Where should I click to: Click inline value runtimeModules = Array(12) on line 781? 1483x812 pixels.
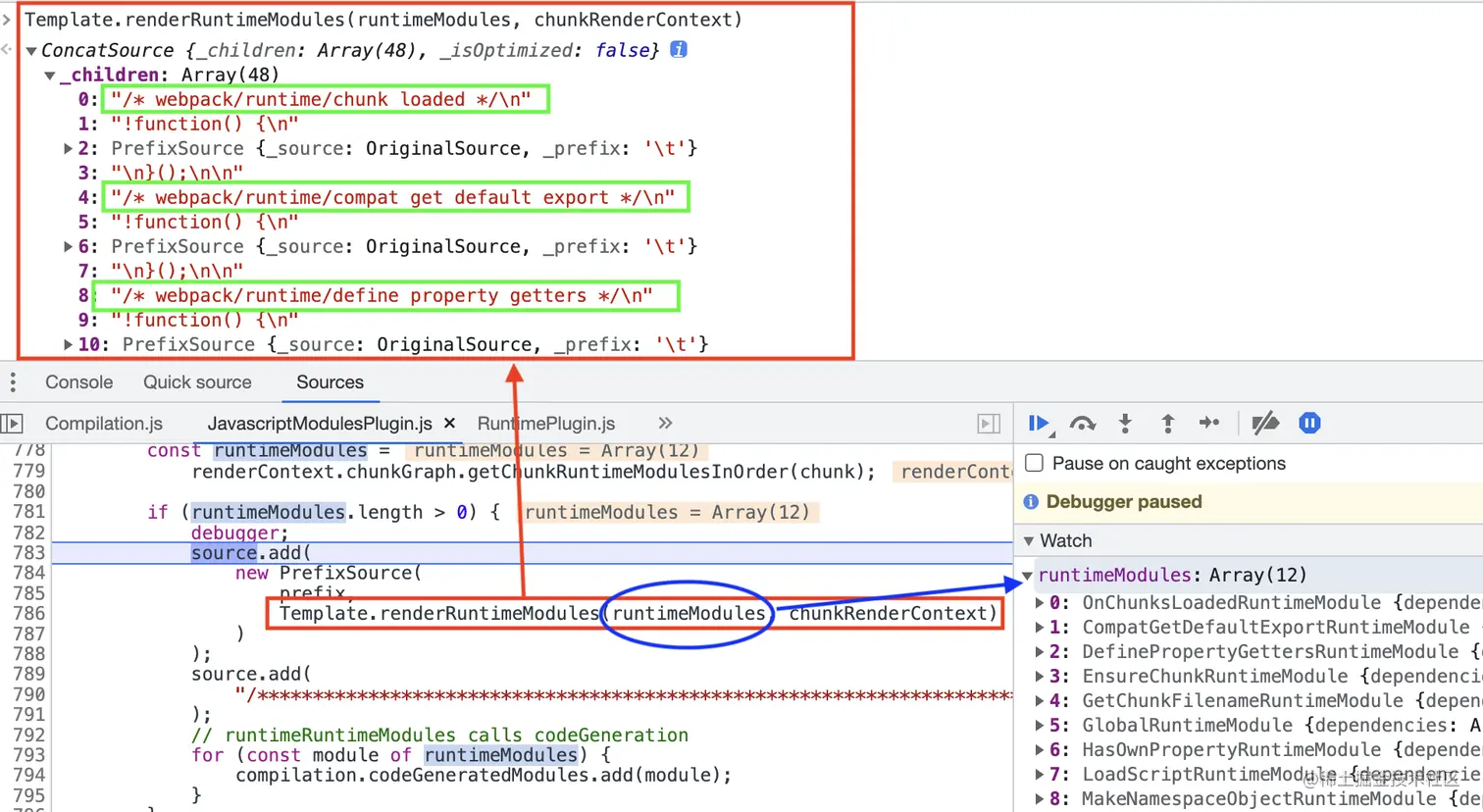(667, 512)
